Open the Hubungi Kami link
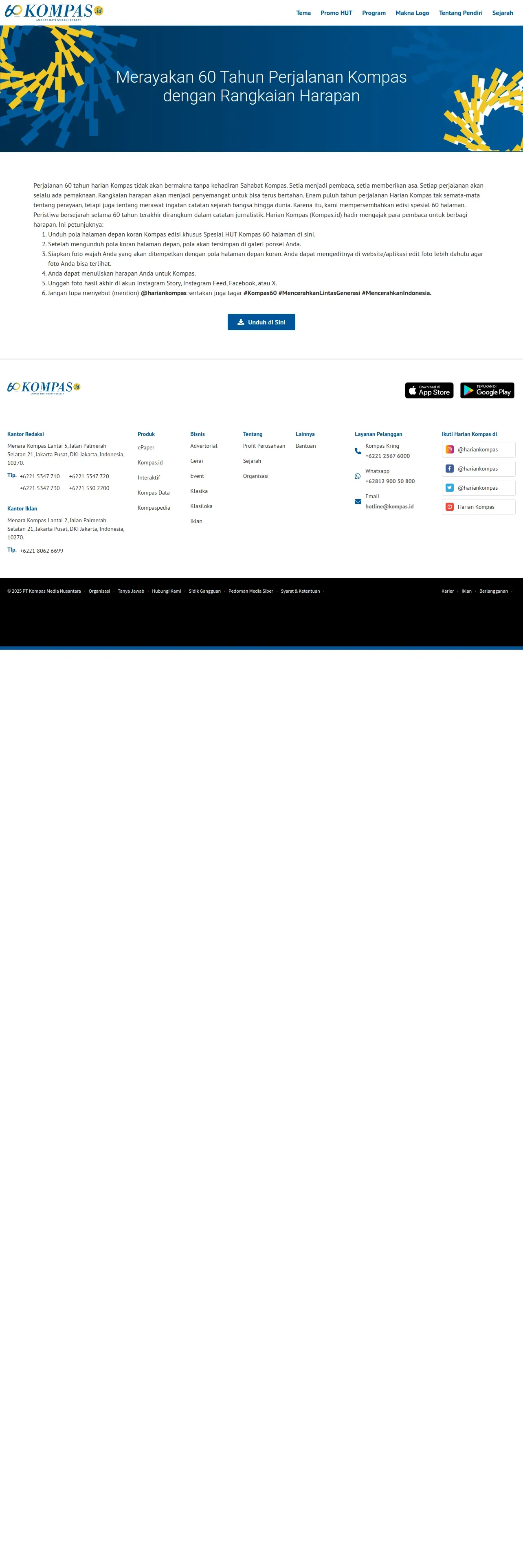Image resolution: width=523 pixels, height=1568 pixels. 166,591
